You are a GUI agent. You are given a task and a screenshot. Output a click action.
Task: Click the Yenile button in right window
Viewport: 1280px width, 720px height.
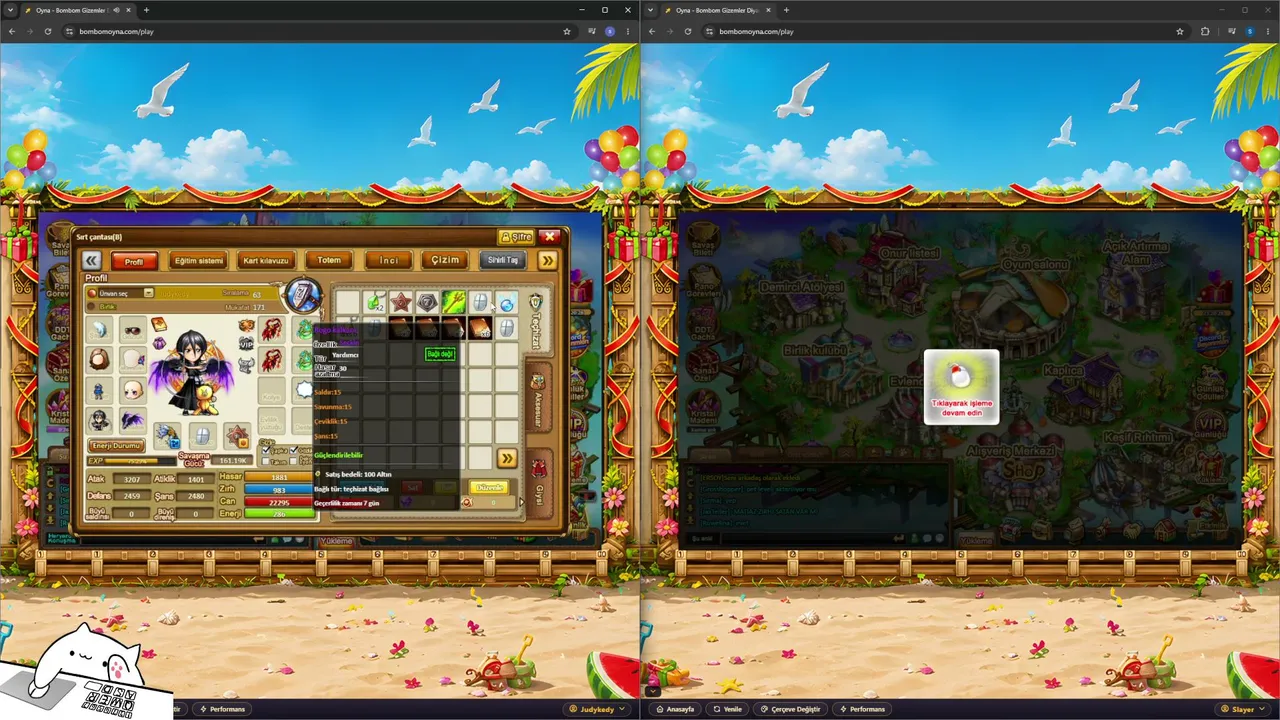pos(727,709)
